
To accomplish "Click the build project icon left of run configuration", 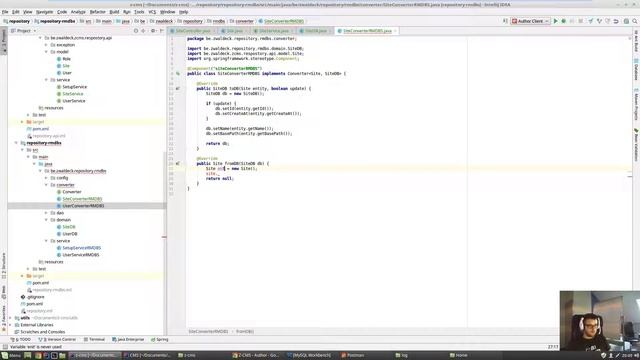I will [x=505, y=21].
